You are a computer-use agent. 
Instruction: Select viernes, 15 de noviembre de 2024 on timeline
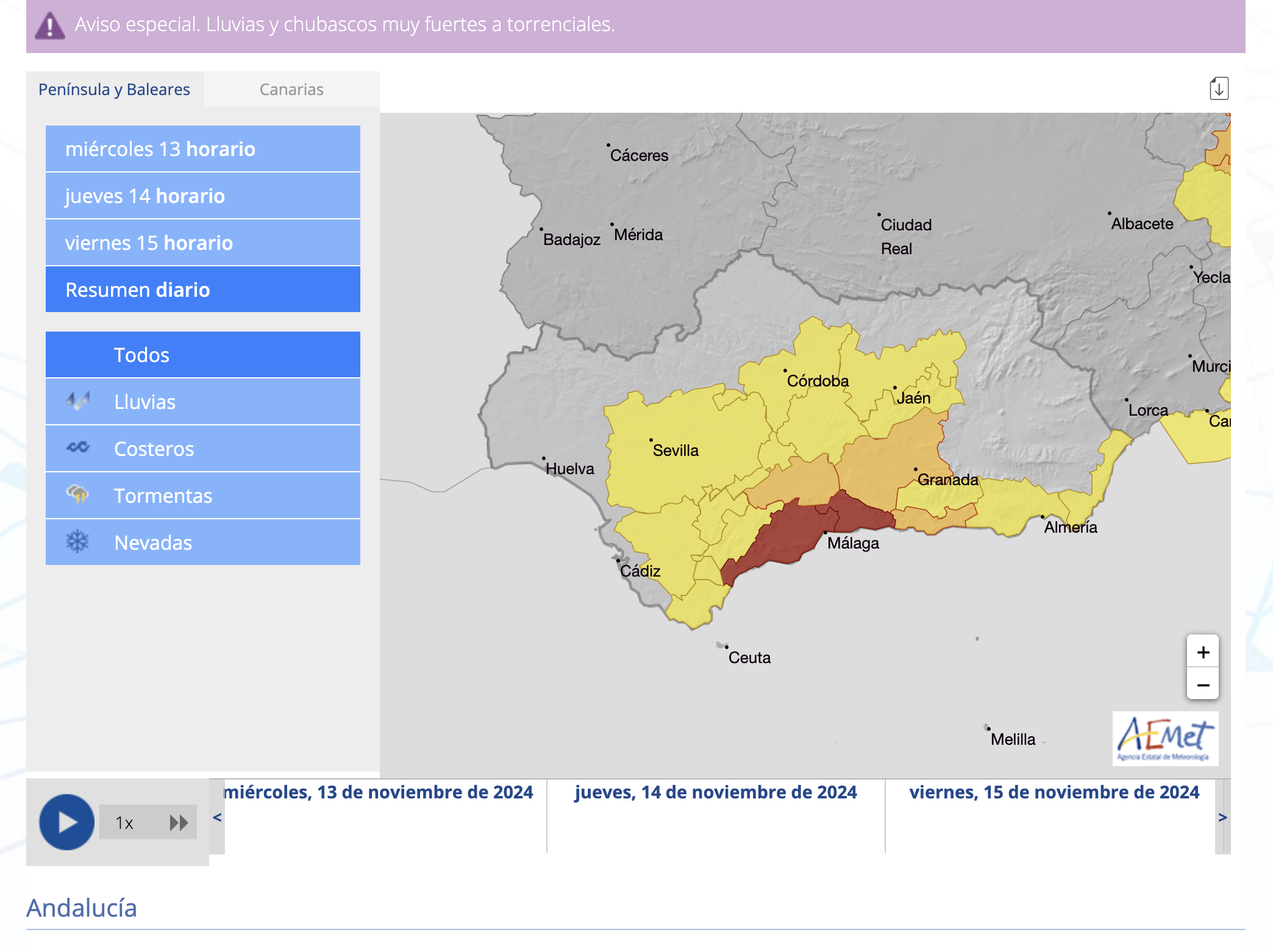[x=1054, y=792]
